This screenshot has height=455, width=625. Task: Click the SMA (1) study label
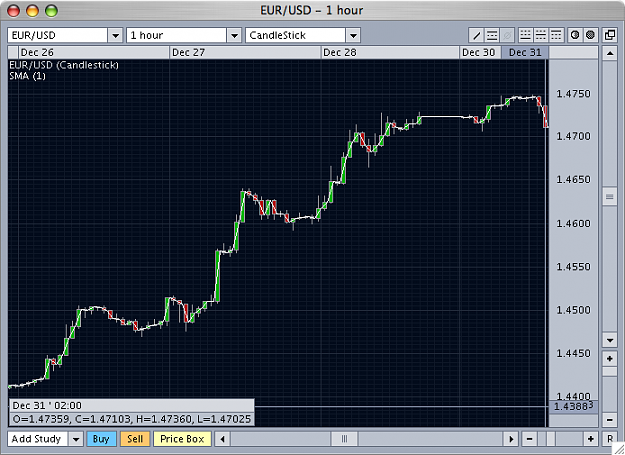pyautogui.click(x=28, y=76)
